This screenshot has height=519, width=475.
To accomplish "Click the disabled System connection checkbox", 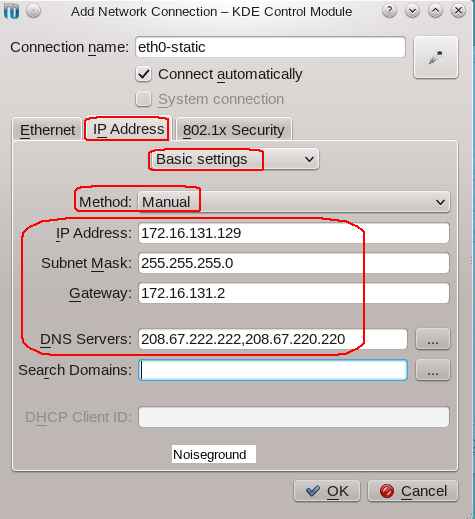I will [144, 99].
